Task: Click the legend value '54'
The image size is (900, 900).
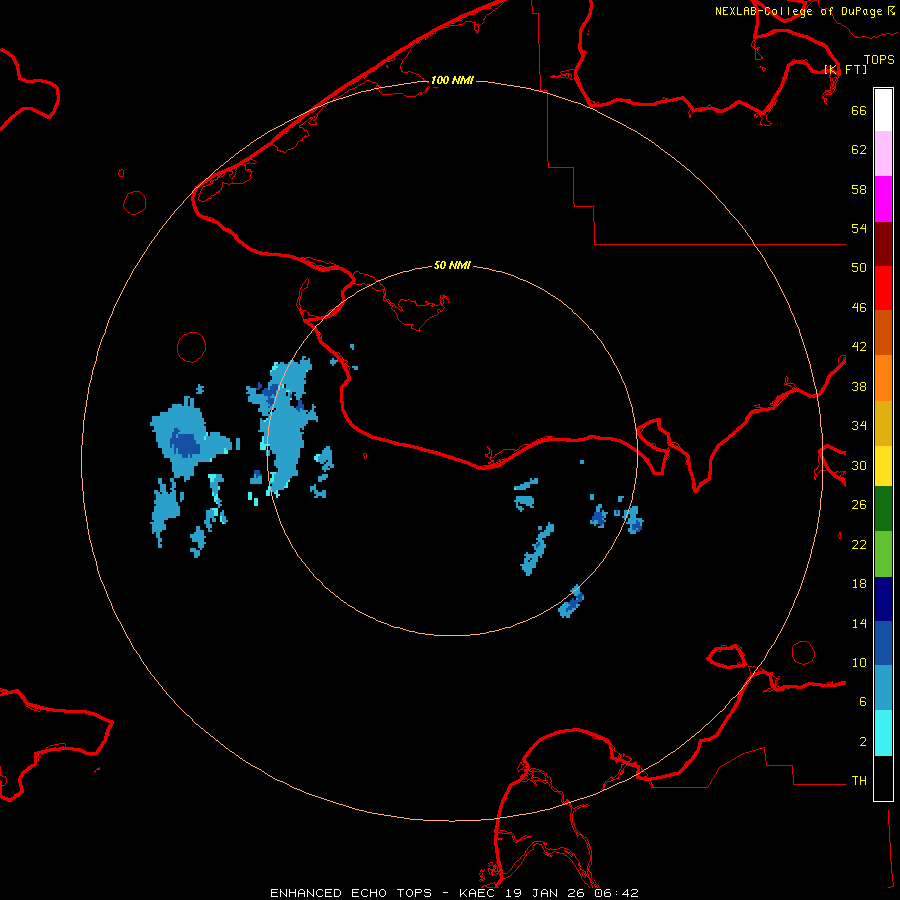Action: click(859, 228)
